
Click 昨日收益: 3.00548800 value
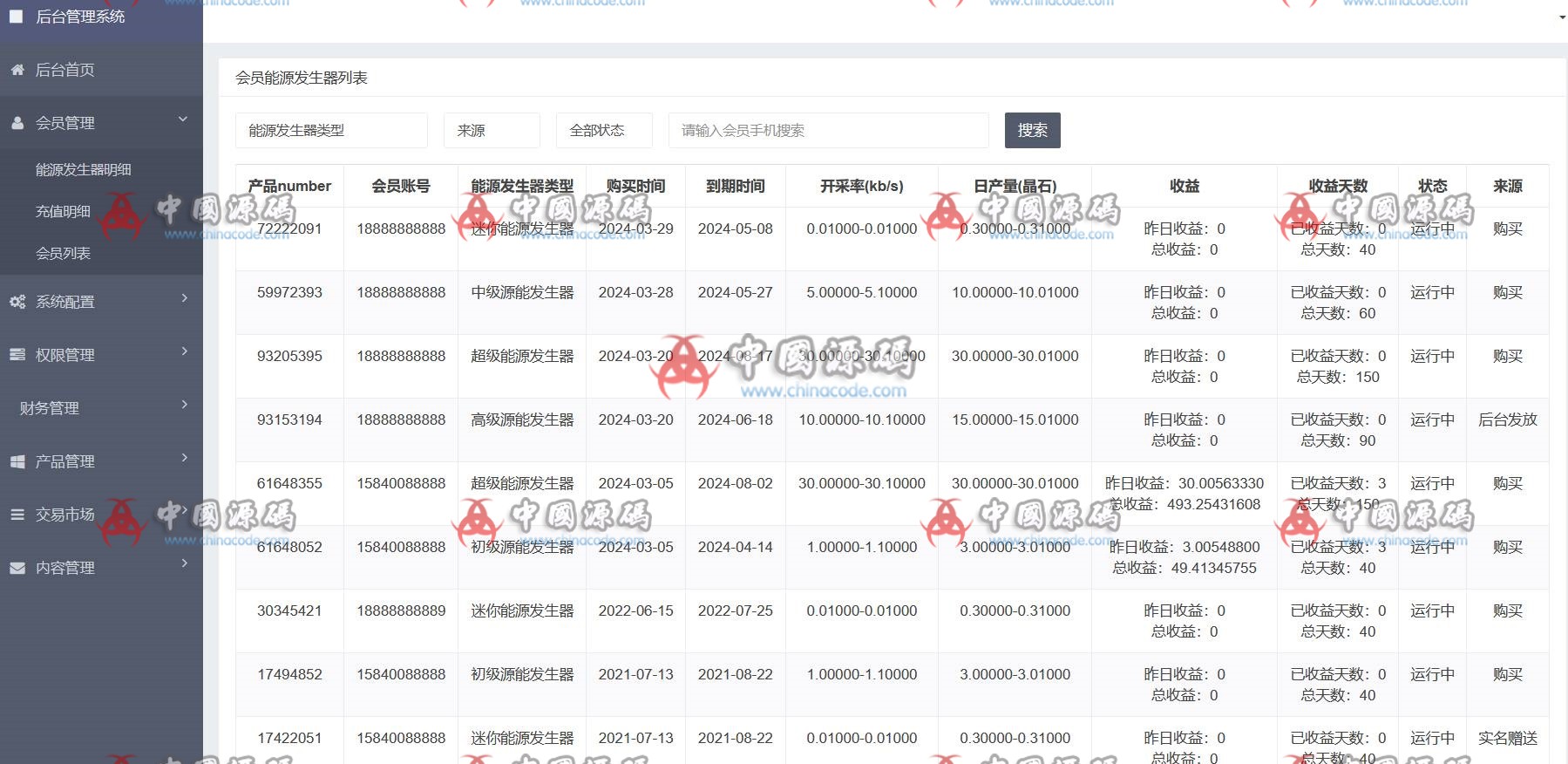pos(1184,547)
